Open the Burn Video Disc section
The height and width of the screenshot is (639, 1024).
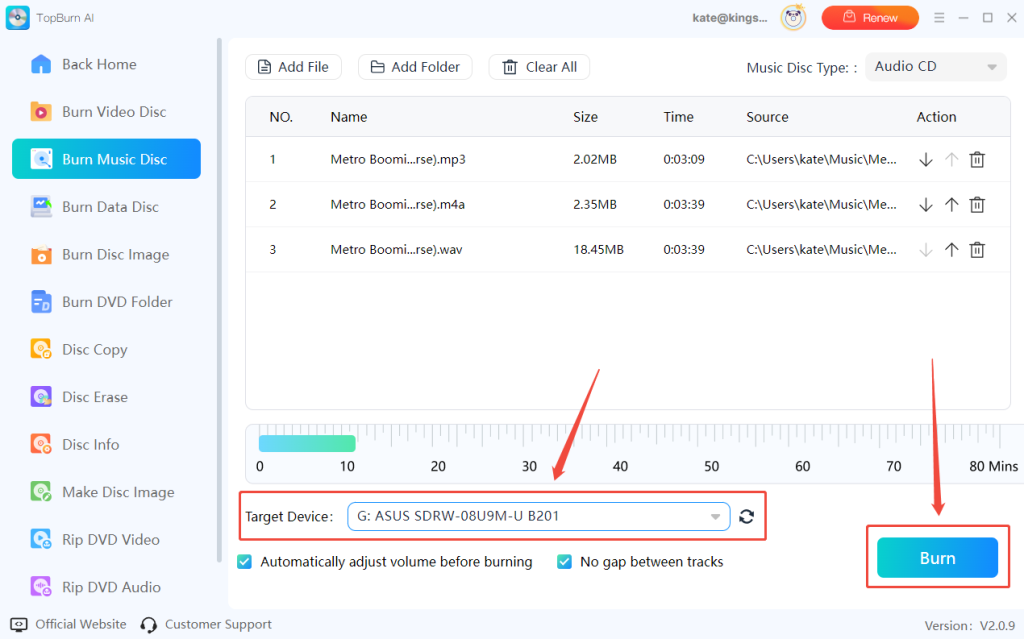click(113, 112)
